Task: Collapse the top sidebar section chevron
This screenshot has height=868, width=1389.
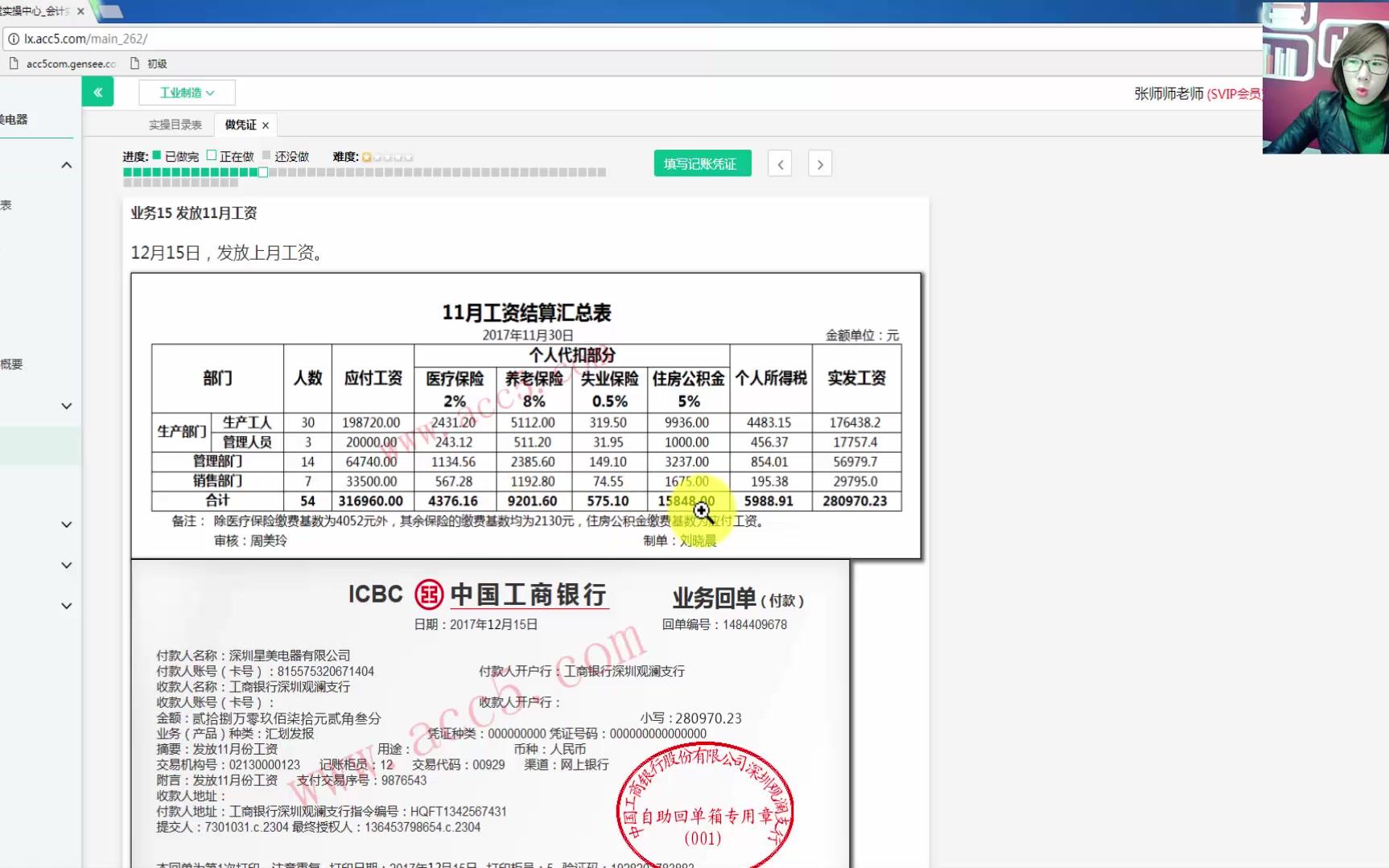Action: pyautogui.click(x=67, y=165)
